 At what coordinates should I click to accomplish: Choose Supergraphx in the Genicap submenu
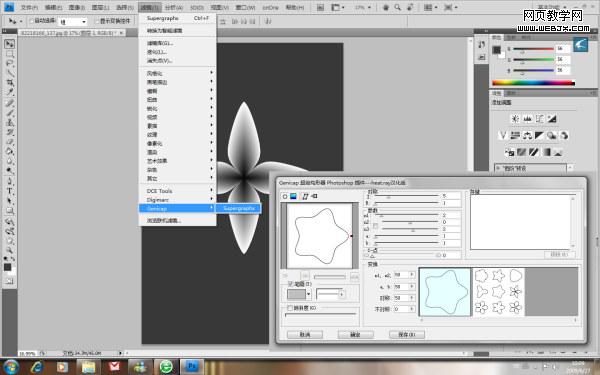238,208
